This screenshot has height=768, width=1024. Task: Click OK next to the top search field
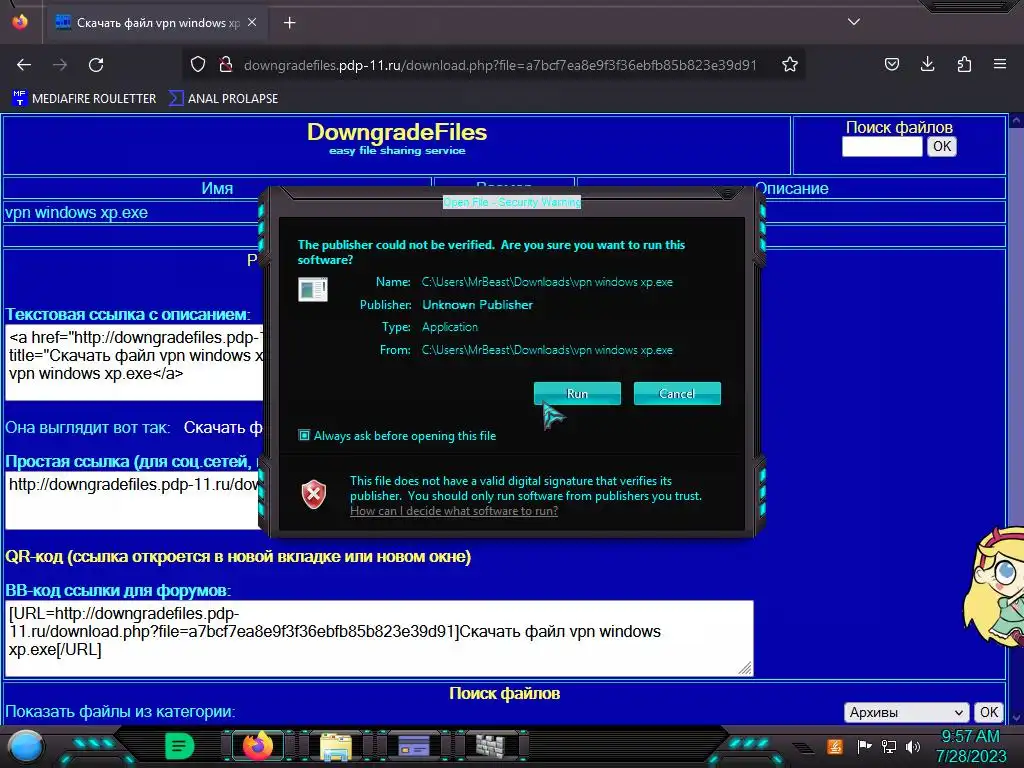click(x=942, y=146)
